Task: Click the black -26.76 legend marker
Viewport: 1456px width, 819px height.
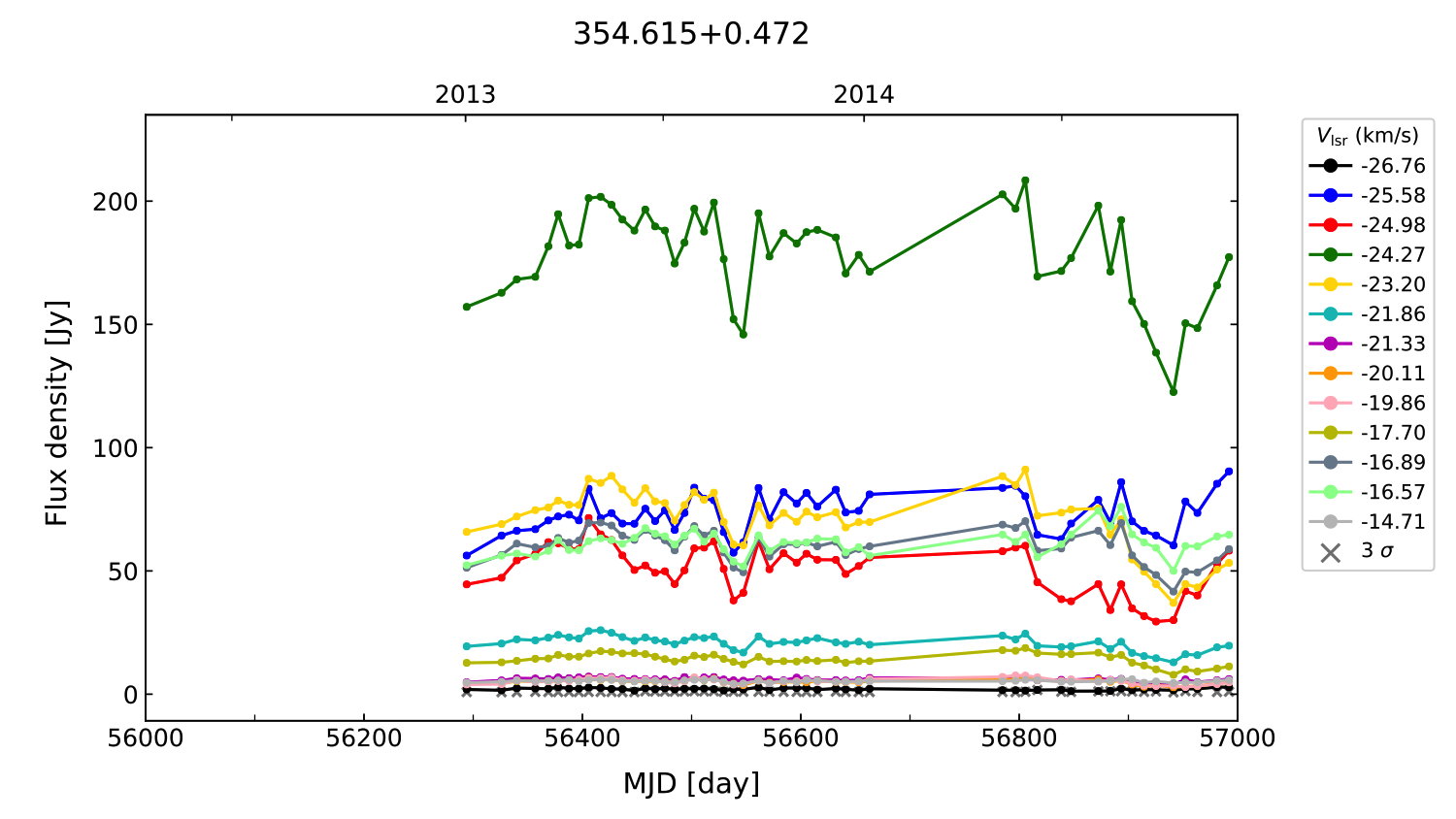Action: [1330, 166]
